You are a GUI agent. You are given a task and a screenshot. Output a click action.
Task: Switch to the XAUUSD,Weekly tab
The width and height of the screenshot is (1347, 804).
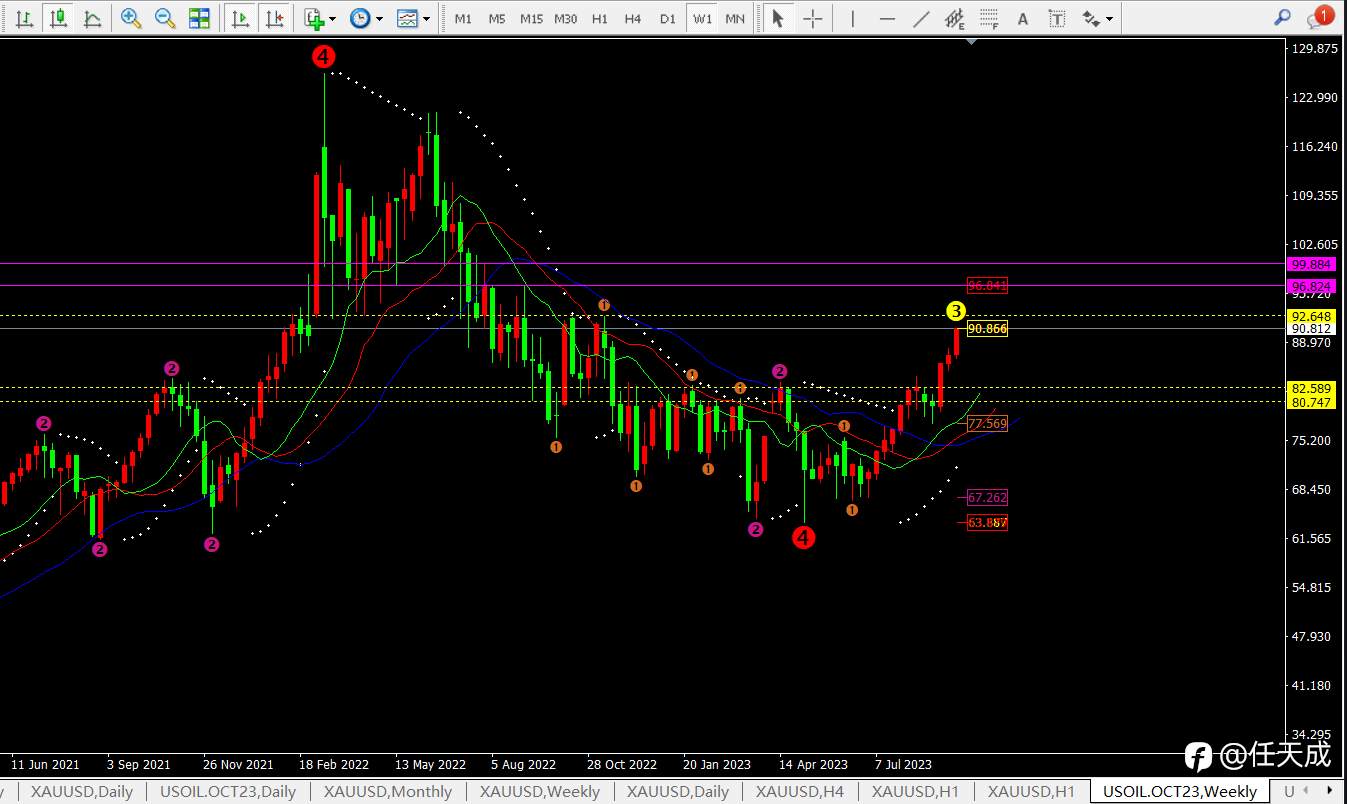pos(540,792)
